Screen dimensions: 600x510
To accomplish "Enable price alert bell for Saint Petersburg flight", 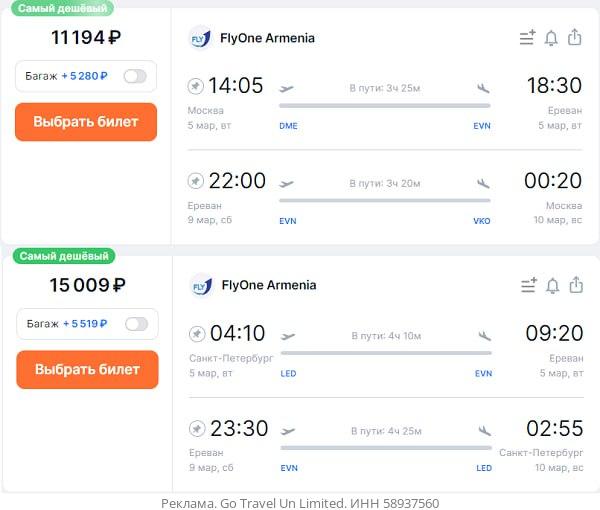I will point(552,286).
